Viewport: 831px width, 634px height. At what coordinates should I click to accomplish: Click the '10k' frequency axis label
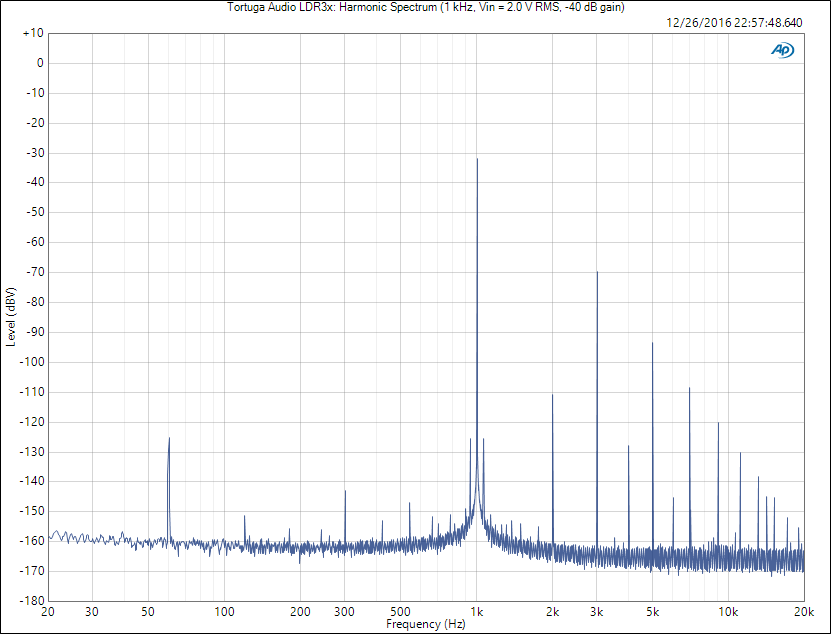[728, 612]
